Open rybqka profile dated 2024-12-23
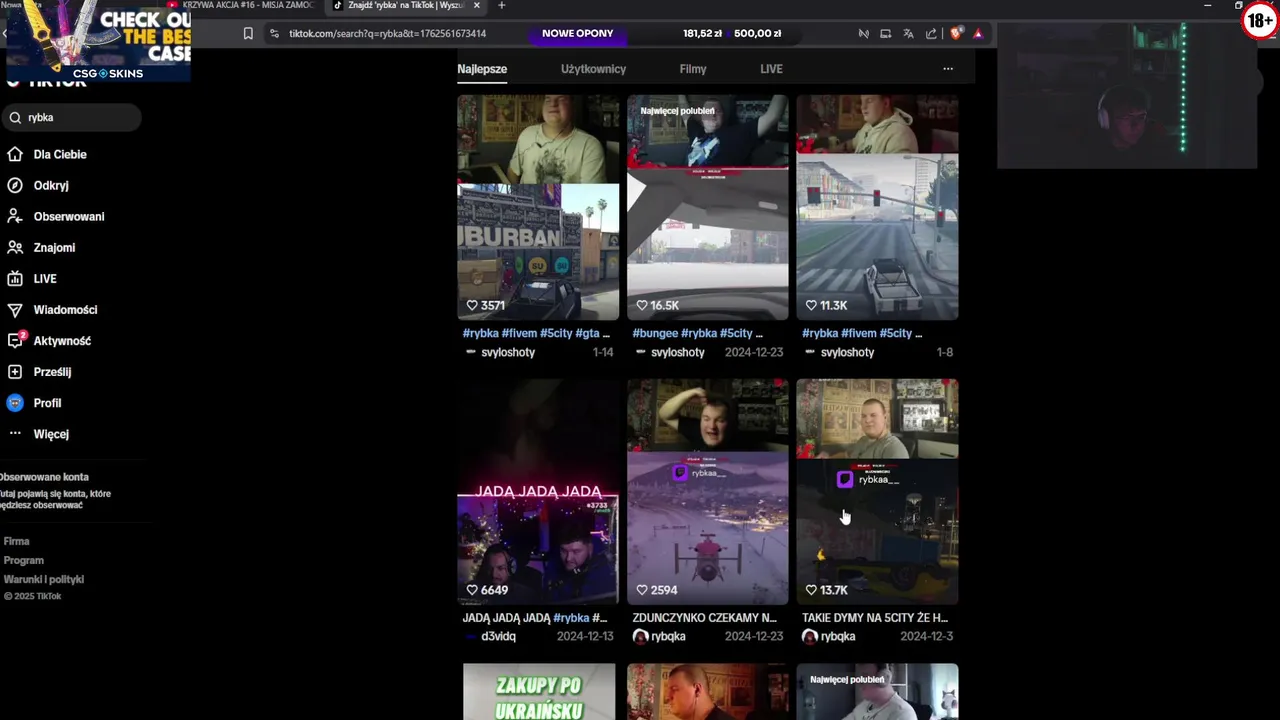 [668, 636]
